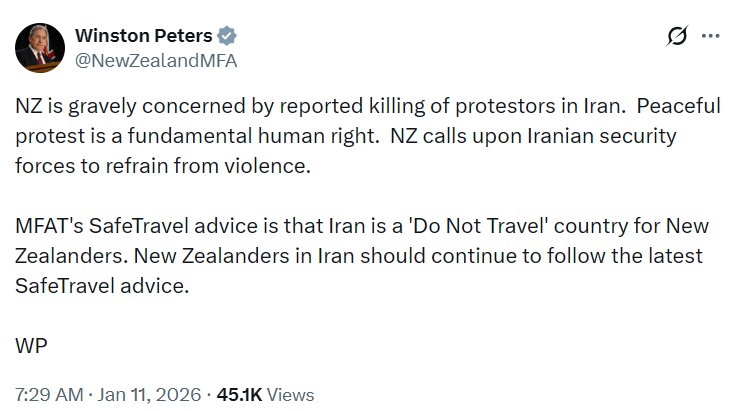Click the Jan 11, 2026 post date
Image resolution: width=734 pixels, height=411 pixels.
(149, 394)
